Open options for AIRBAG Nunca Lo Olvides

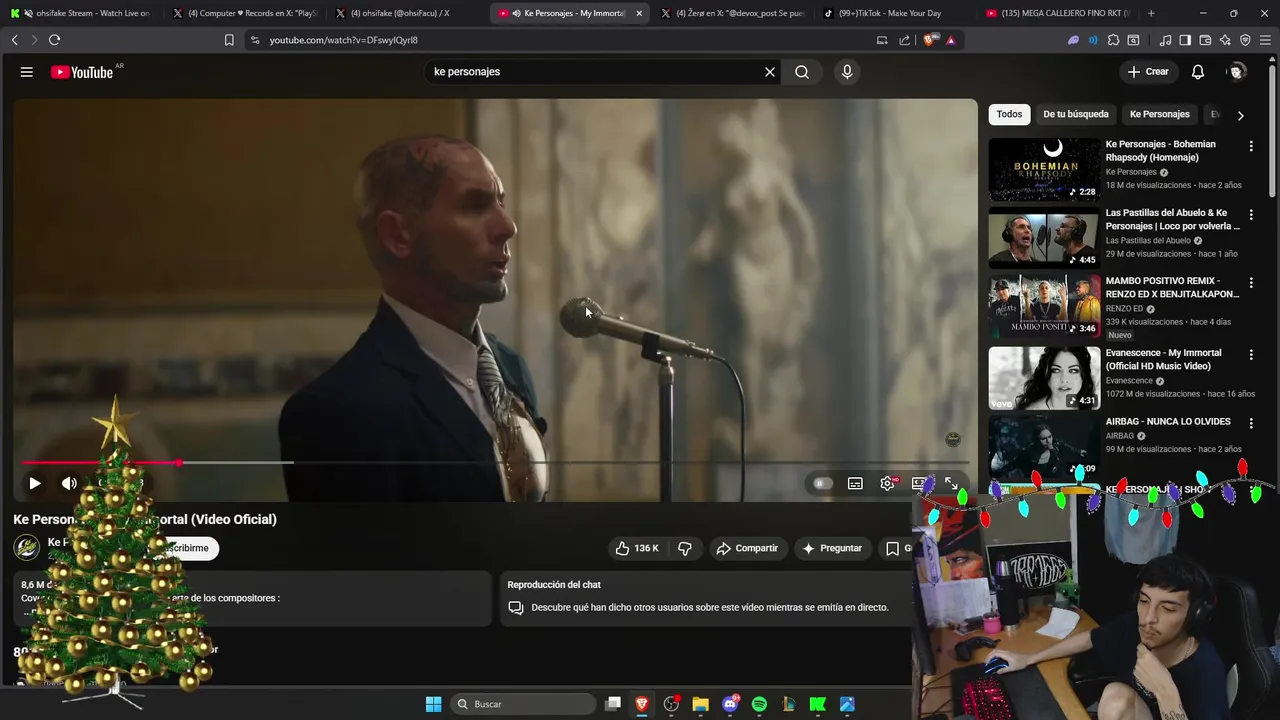coord(1251,423)
